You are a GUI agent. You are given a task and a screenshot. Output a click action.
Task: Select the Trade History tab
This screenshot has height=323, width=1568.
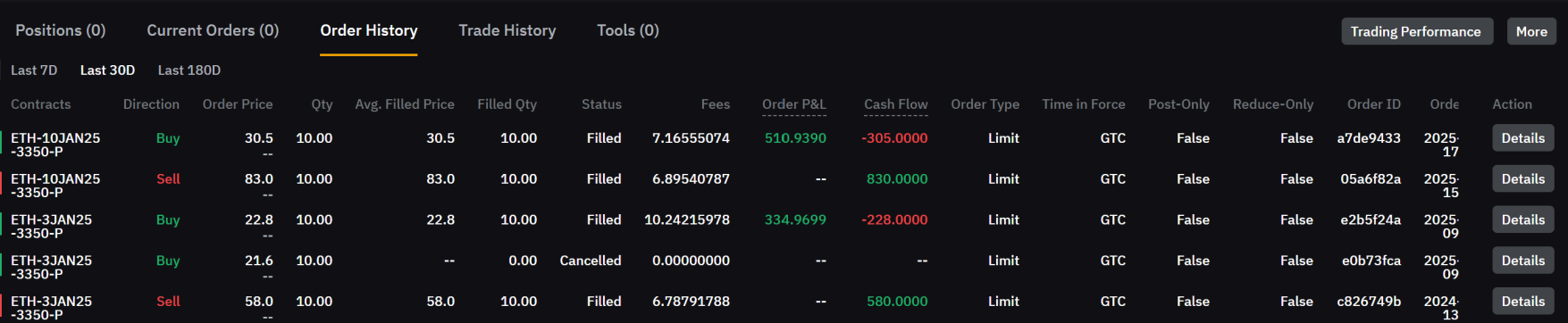click(x=507, y=30)
